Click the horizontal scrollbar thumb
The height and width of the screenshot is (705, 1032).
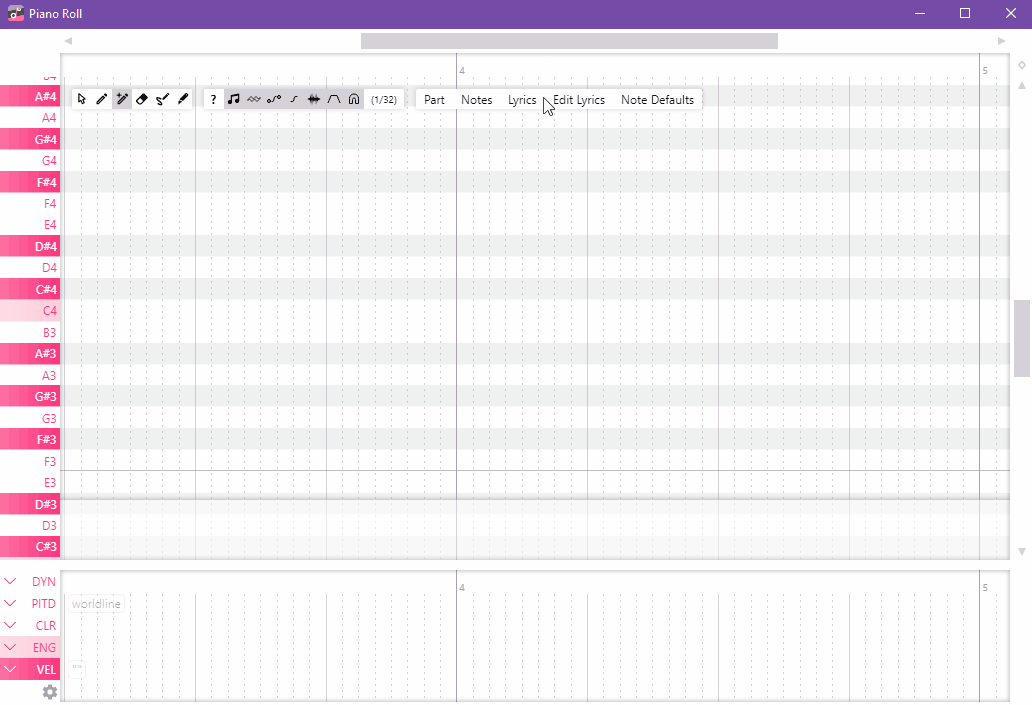point(569,41)
